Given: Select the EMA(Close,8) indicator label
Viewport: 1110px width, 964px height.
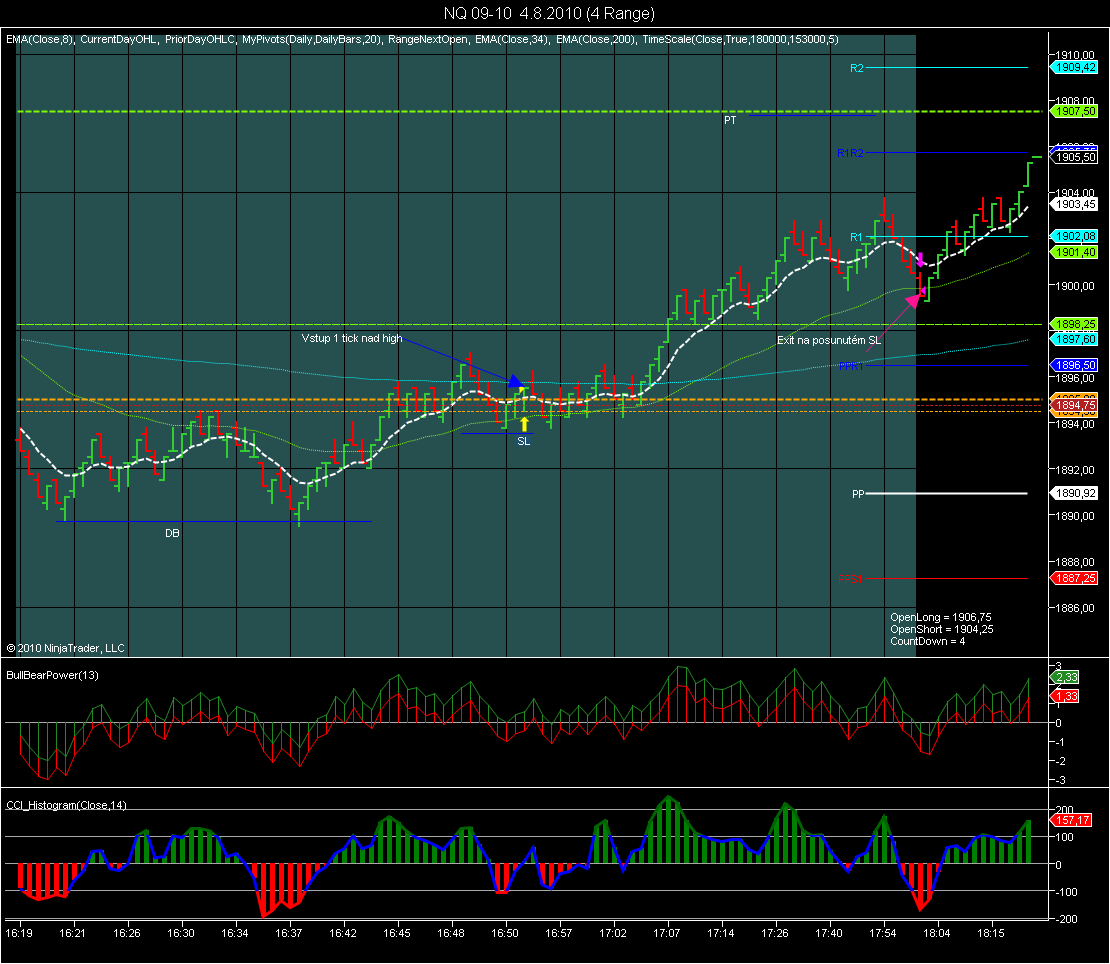Looking at the screenshot, I should pyautogui.click(x=39, y=40).
